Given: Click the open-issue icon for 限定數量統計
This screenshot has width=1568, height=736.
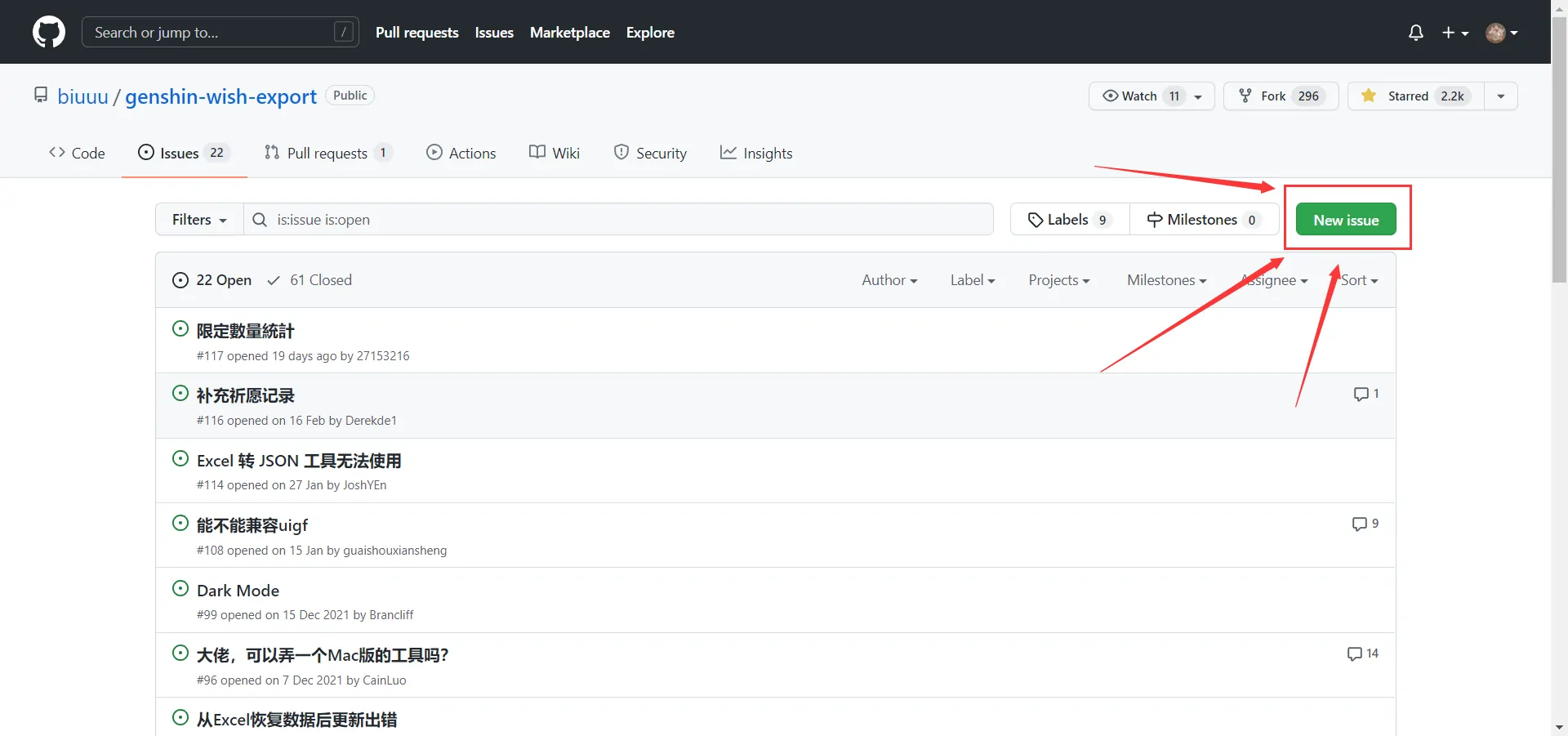Looking at the screenshot, I should click(x=180, y=328).
